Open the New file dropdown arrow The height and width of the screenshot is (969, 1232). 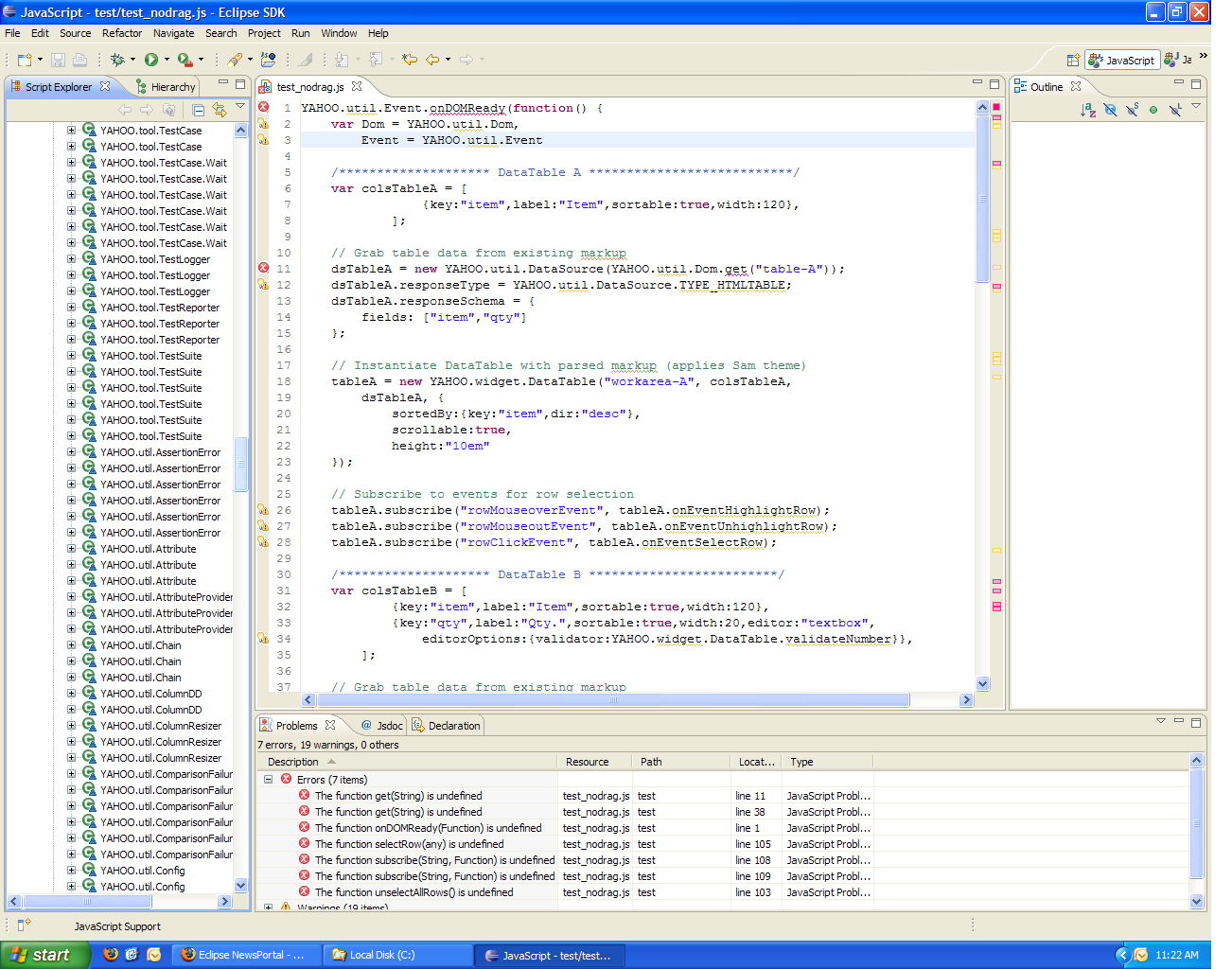point(40,60)
